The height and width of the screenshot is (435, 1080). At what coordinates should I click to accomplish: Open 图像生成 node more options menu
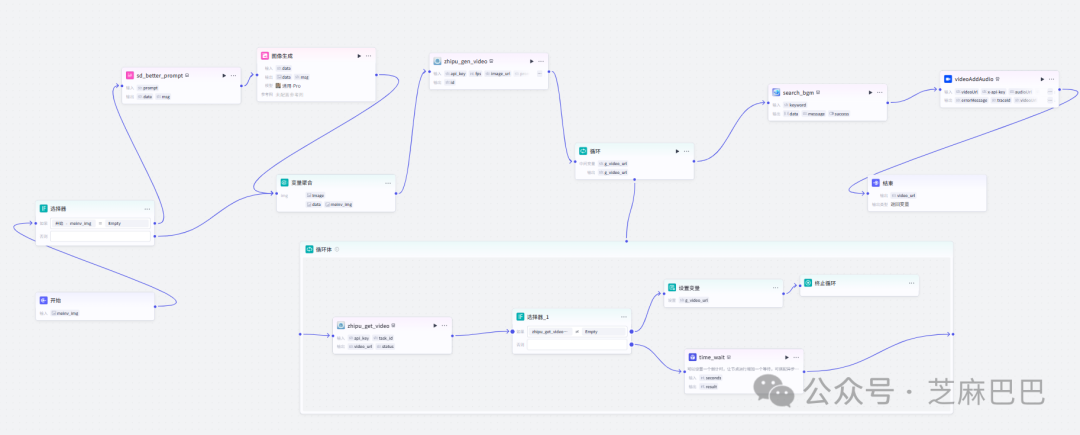(x=368, y=56)
